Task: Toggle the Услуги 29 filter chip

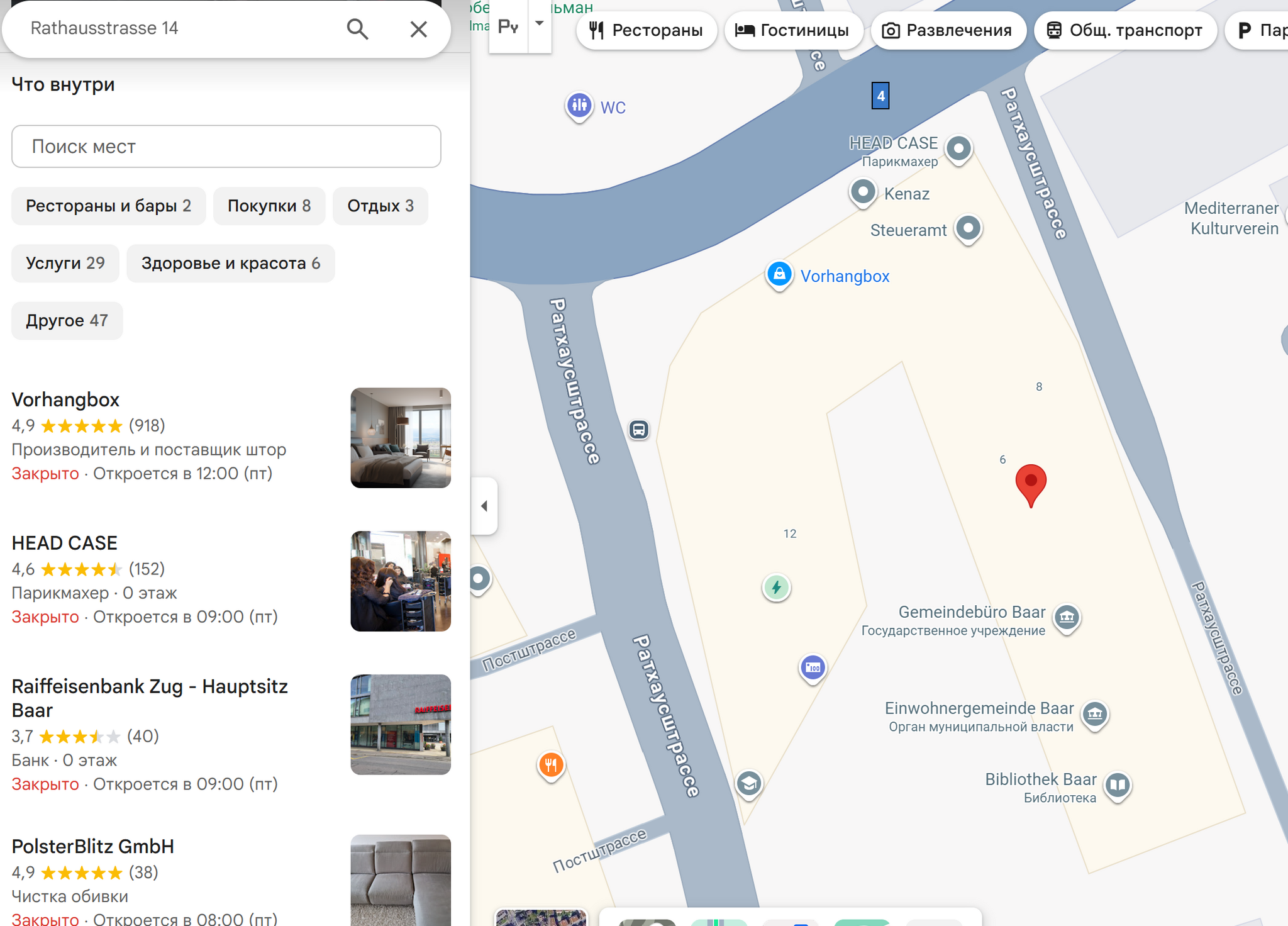Action: click(65, 263)
